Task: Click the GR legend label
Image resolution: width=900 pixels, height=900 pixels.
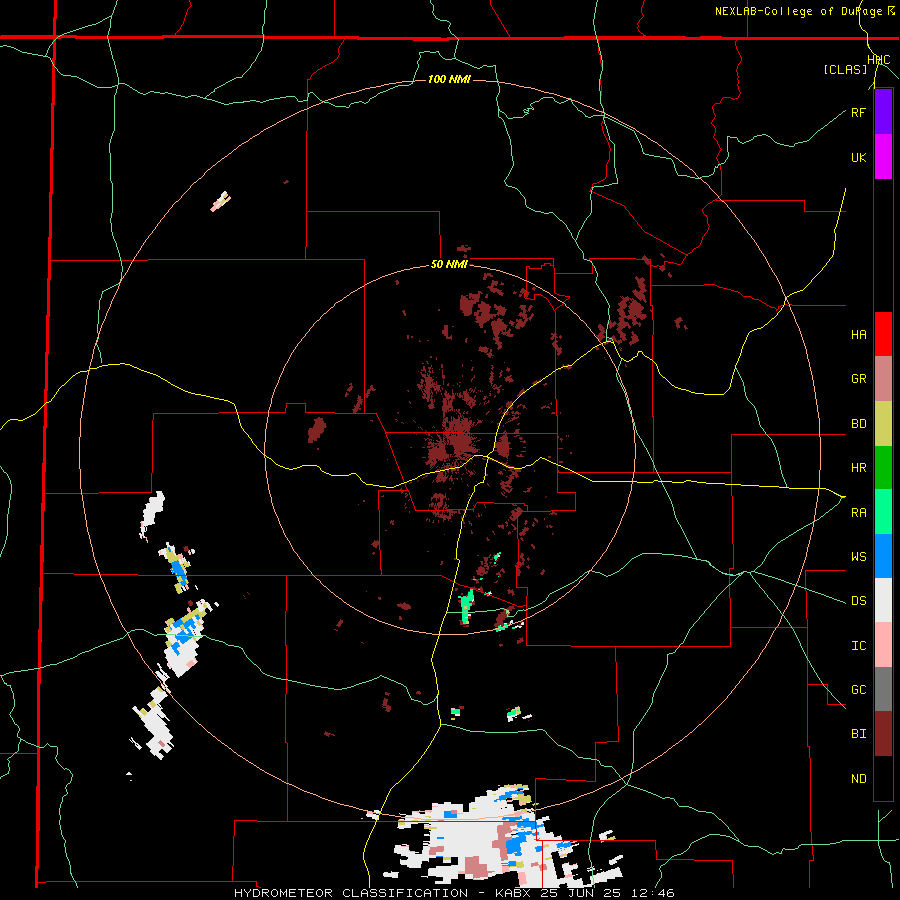Action: [858, 379]
